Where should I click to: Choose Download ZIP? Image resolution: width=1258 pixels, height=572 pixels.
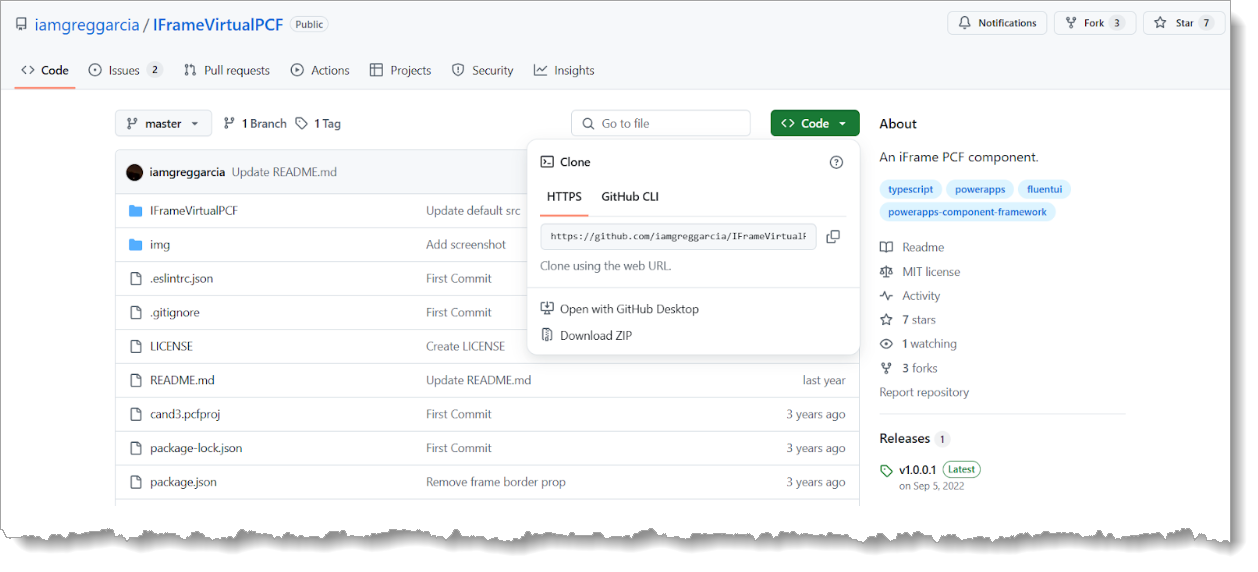(586, 335)
